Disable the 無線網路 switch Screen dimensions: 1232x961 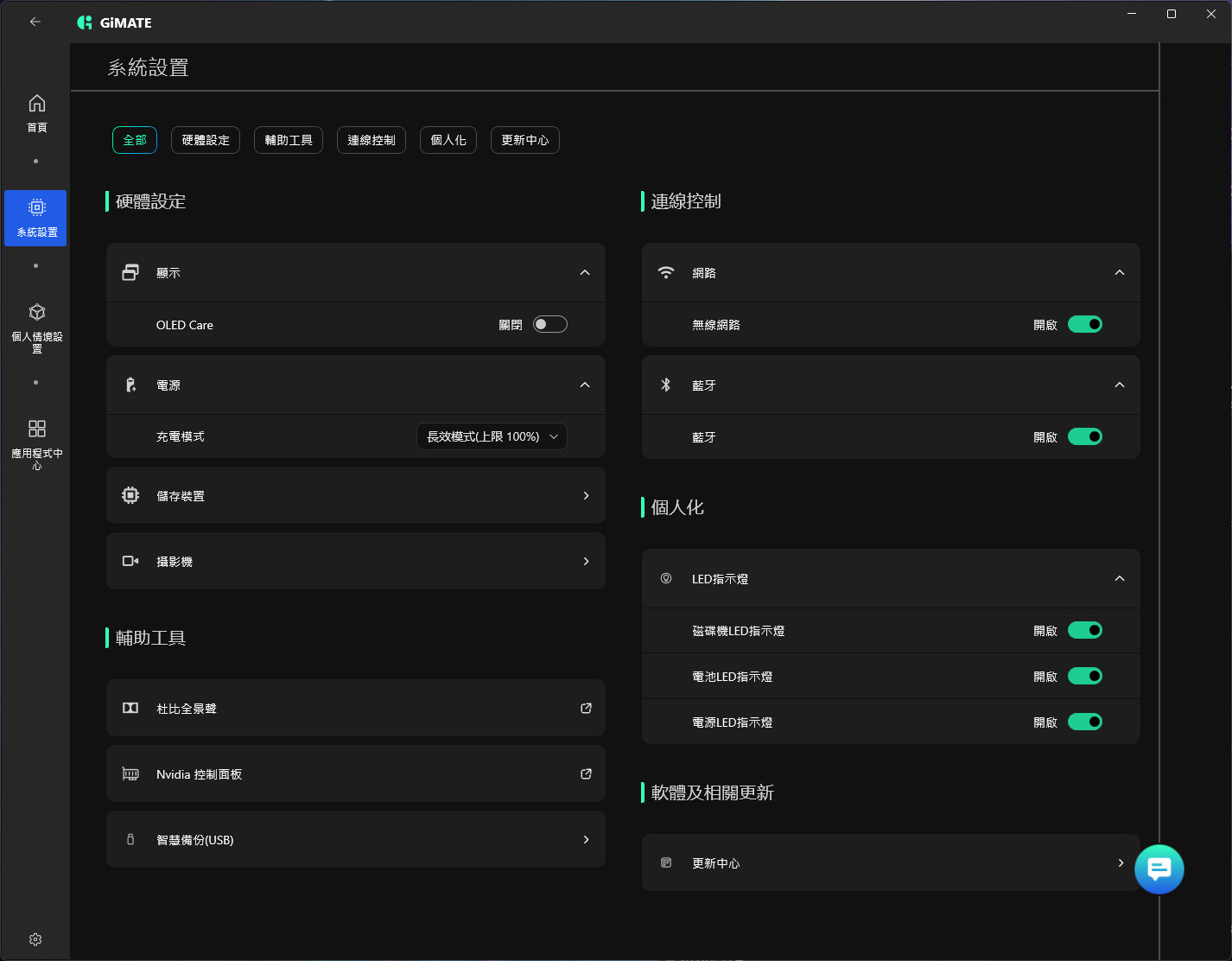(x=1084, y=324)
